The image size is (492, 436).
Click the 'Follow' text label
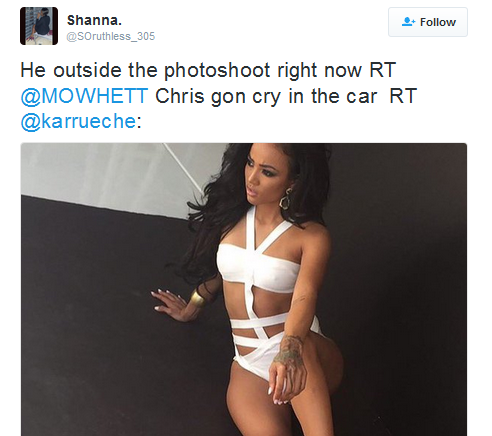438,22
